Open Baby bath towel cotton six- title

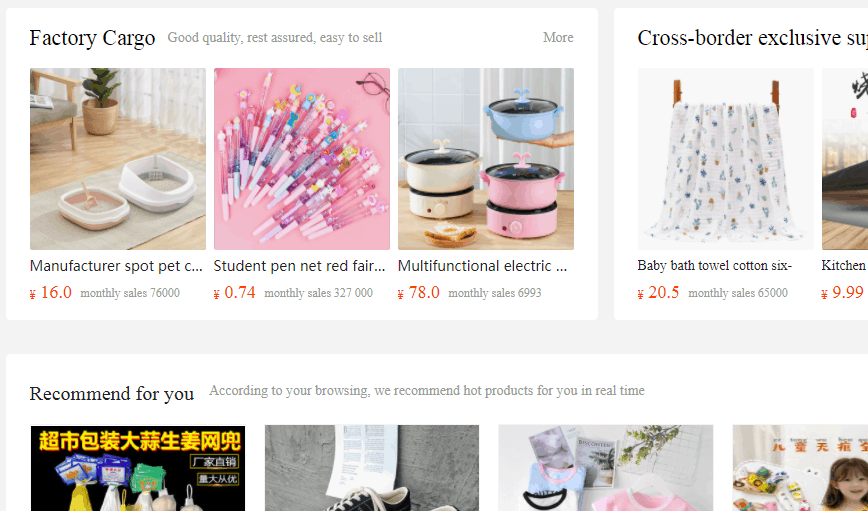point(715,266)
